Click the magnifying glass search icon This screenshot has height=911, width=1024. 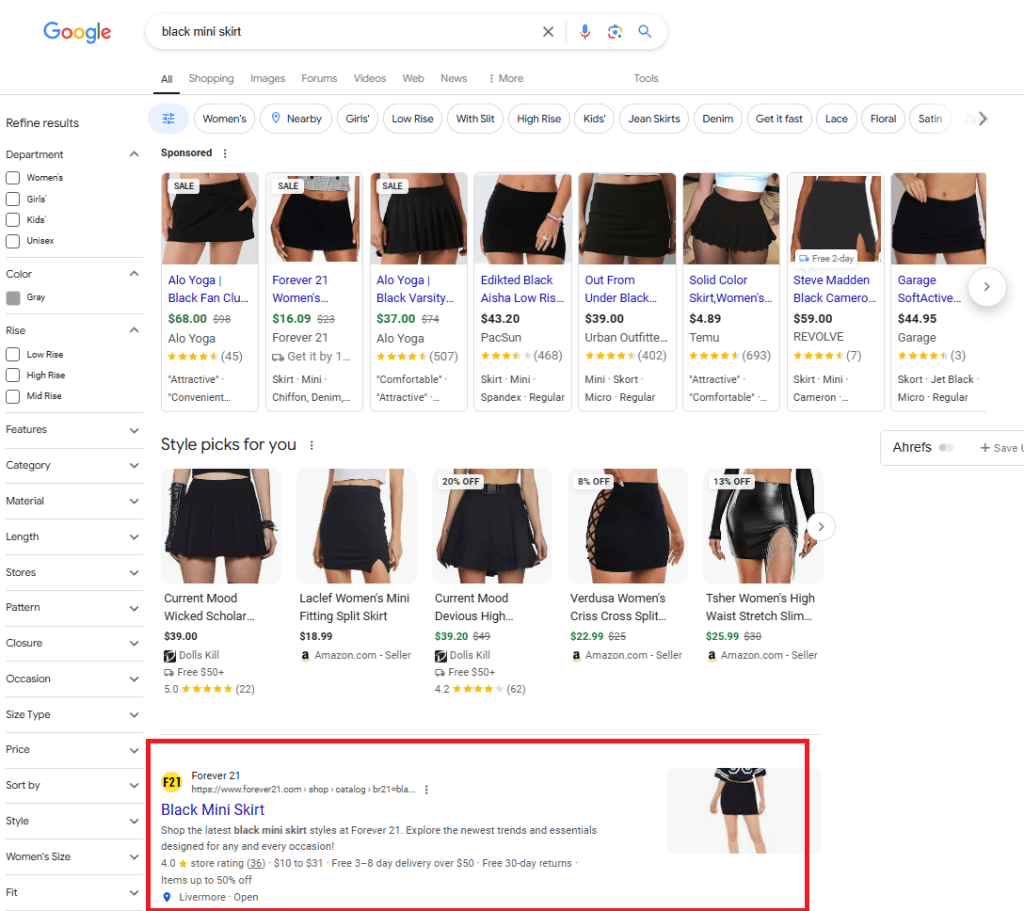click(645, 32)
